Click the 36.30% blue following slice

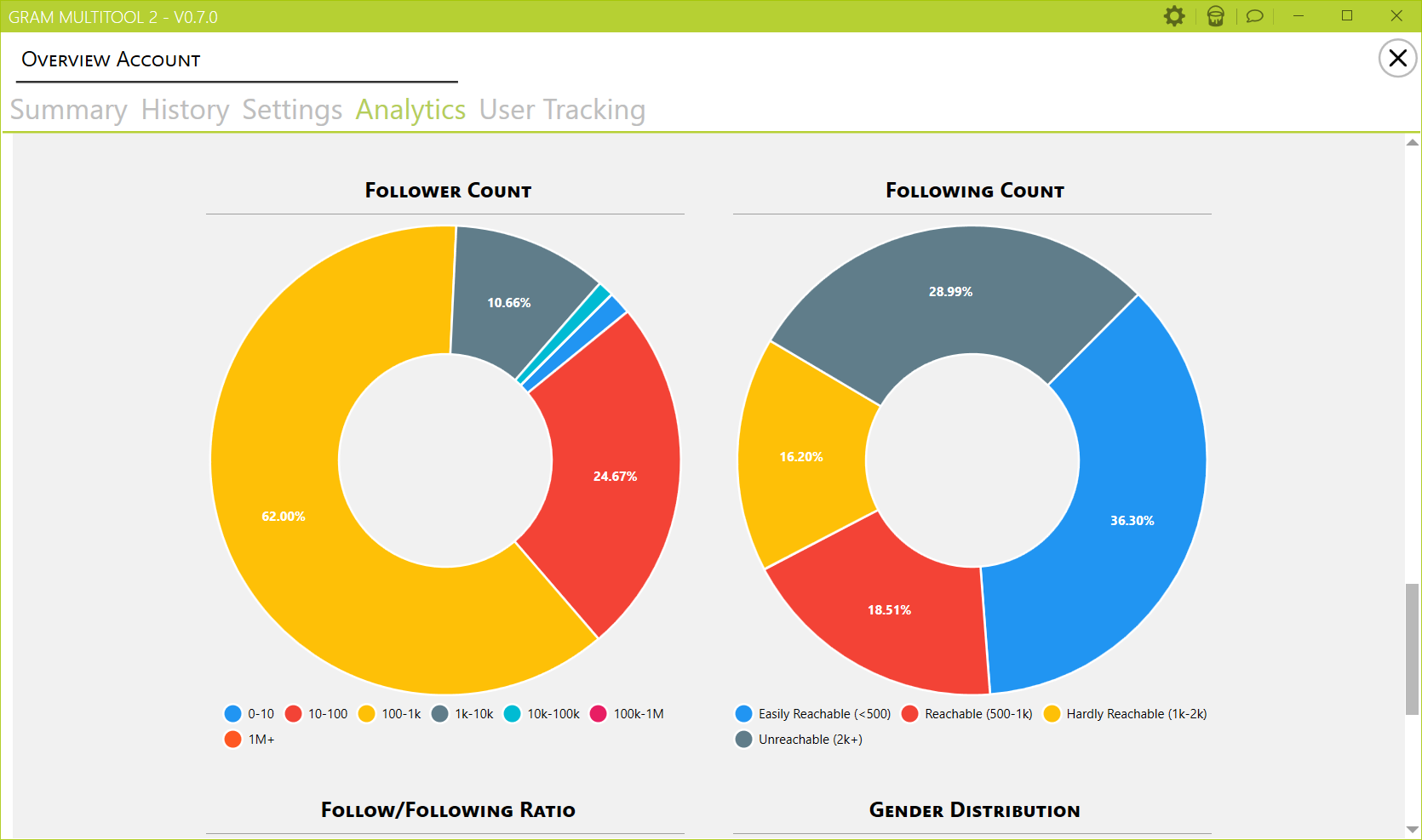click(x=1132, y=521)
